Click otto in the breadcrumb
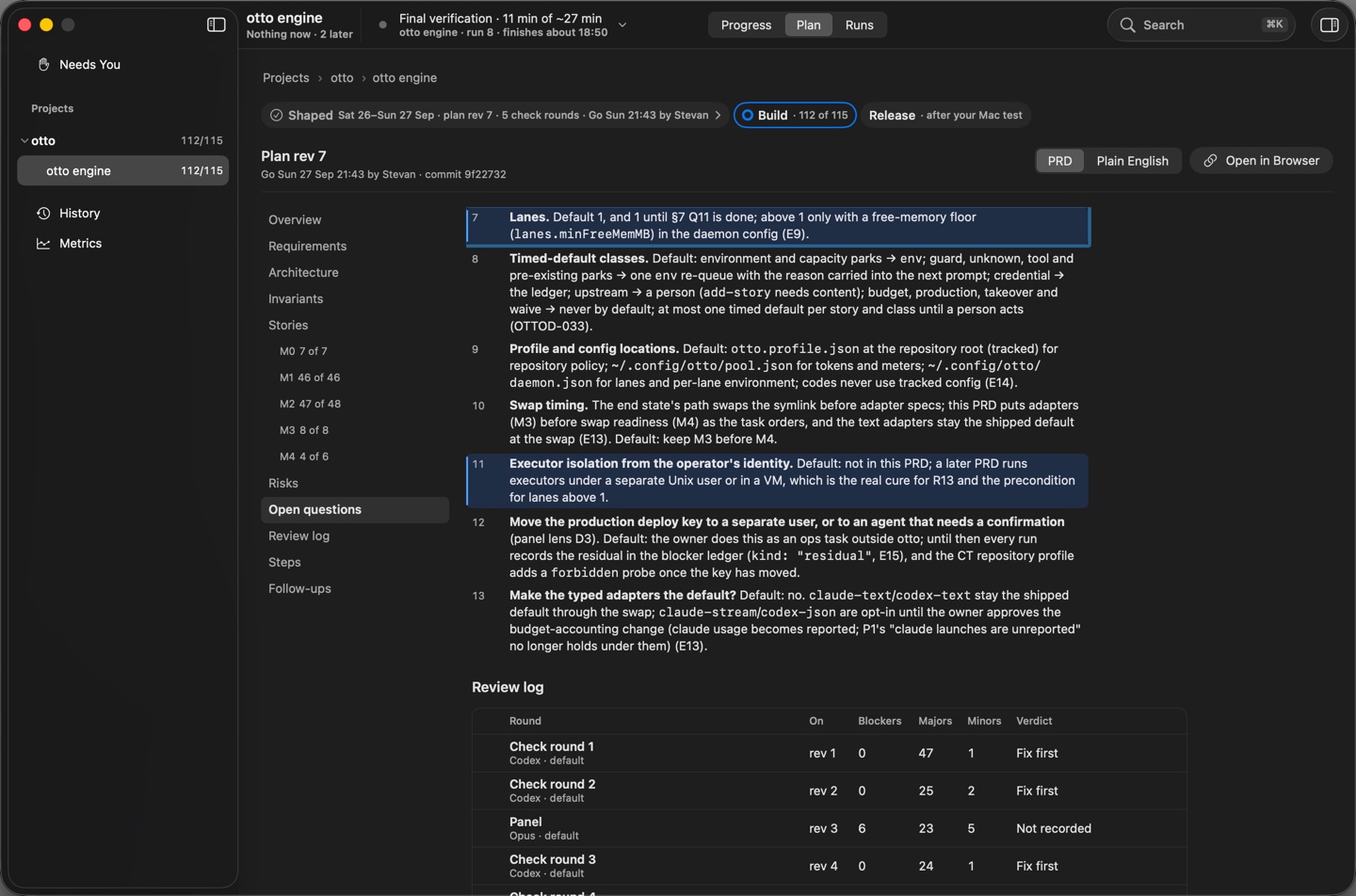Screen dimensions: 1356x896 (x=342, y=77)
